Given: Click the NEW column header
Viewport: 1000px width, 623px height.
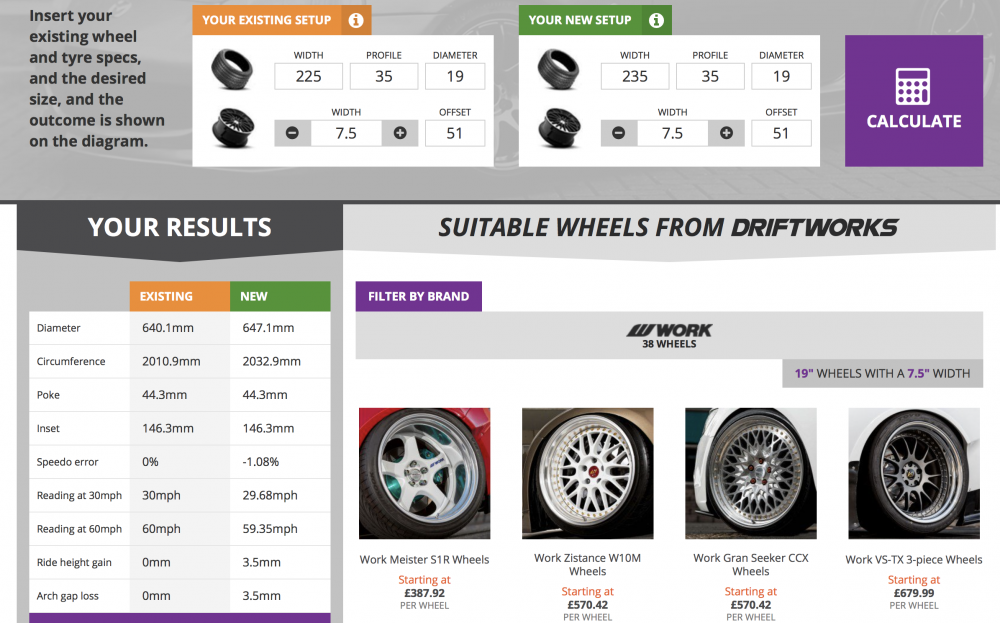Looking at the screenshot, I should click(281, 297).
